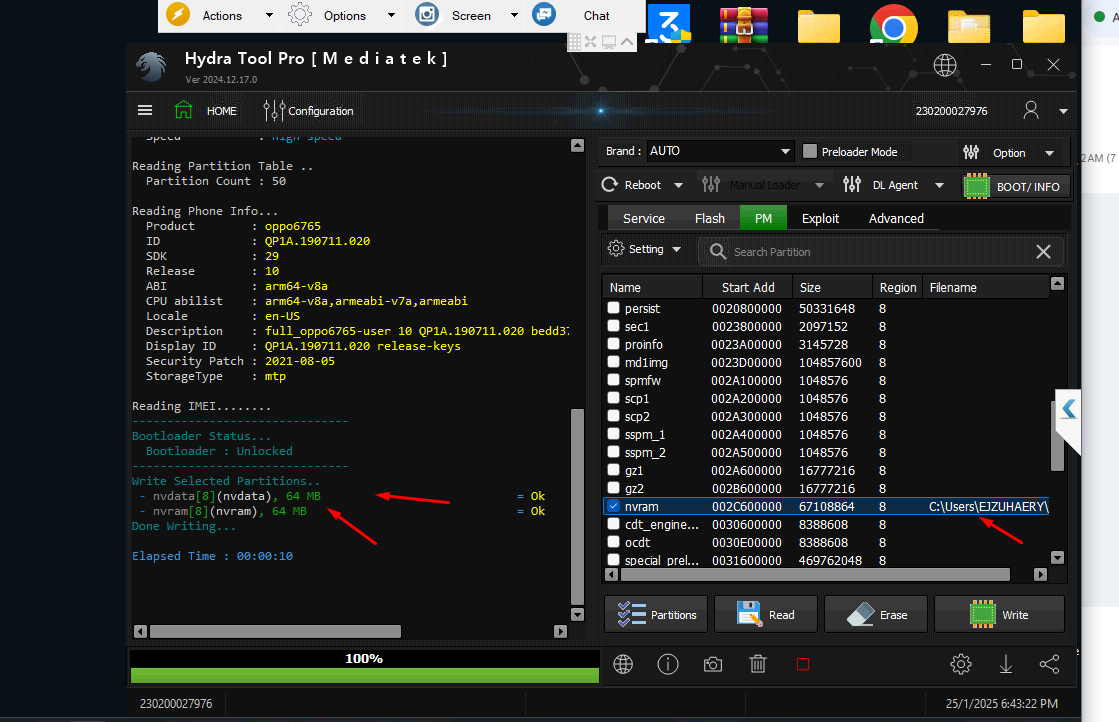Launch Google Chrome from desktop
This screenshot has width=1119, height=722.
[893, 26]
